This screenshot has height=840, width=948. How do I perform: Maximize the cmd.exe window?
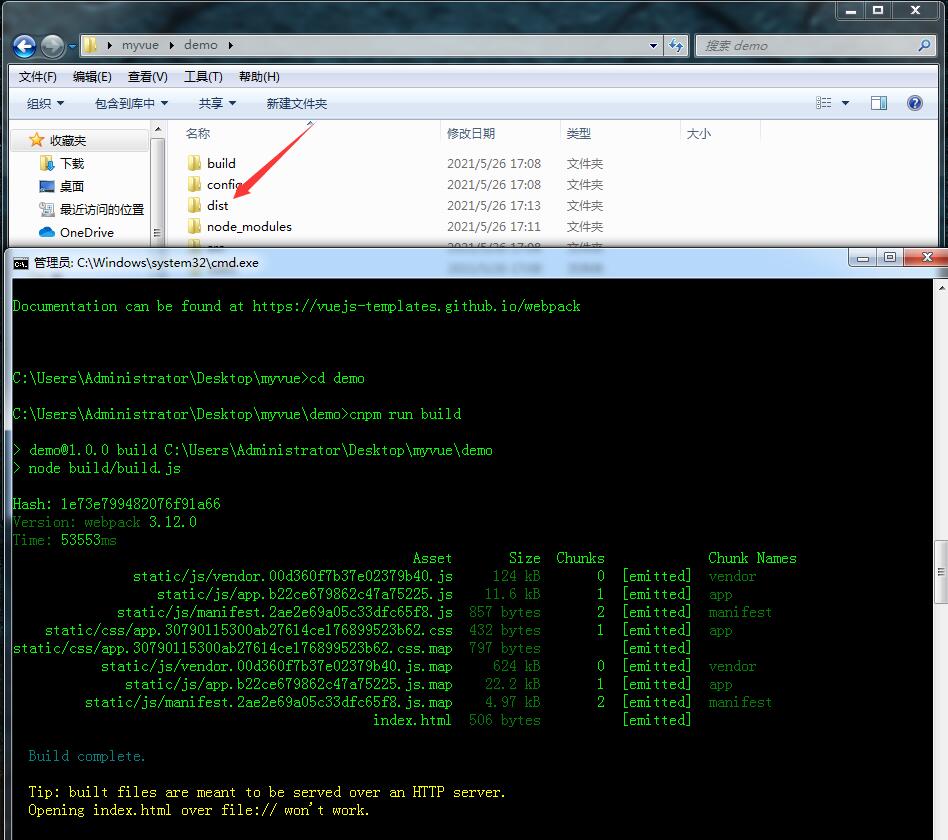[890, 258]
